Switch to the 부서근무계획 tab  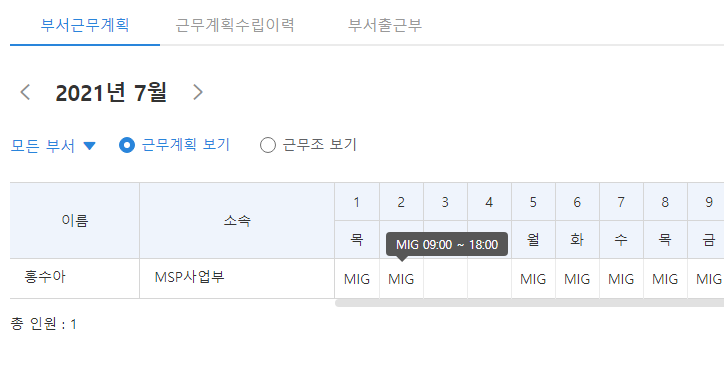click(x=84, y=24)
